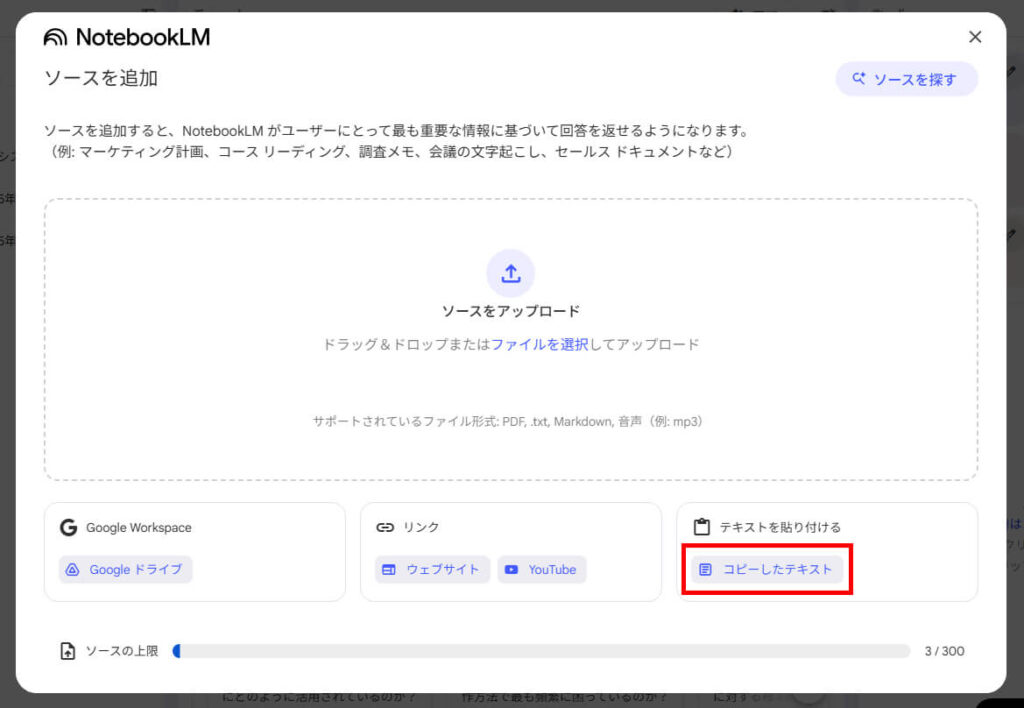
Task: Choose the YouTube source chip
Action: pos(541,569)
